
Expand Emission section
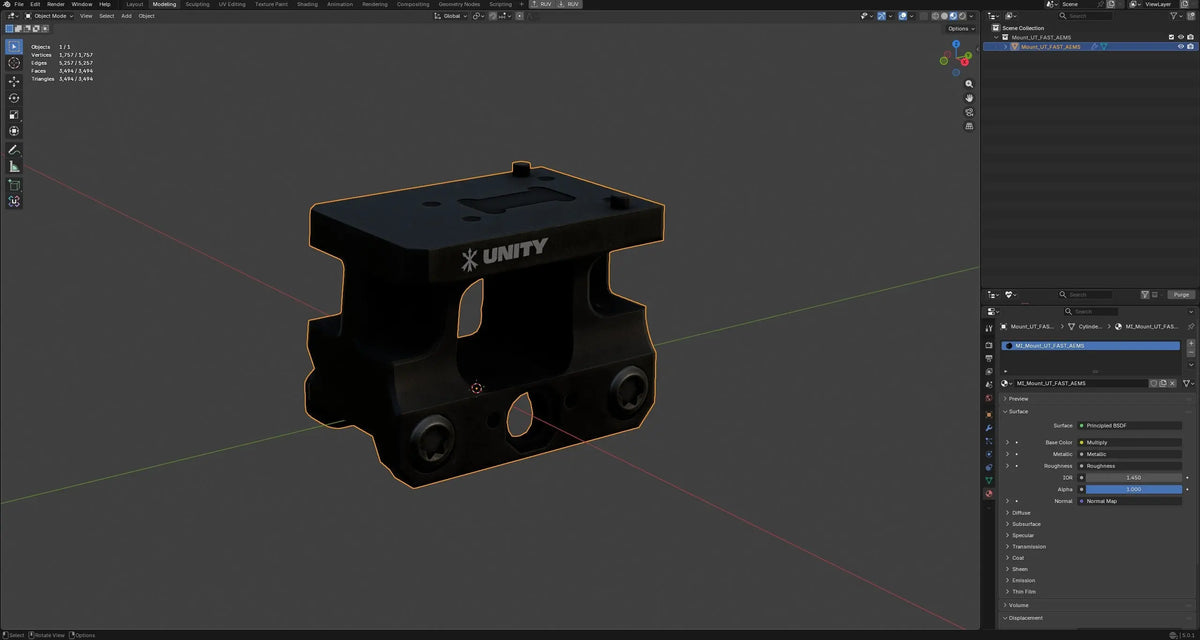[x=1021, y=580]
